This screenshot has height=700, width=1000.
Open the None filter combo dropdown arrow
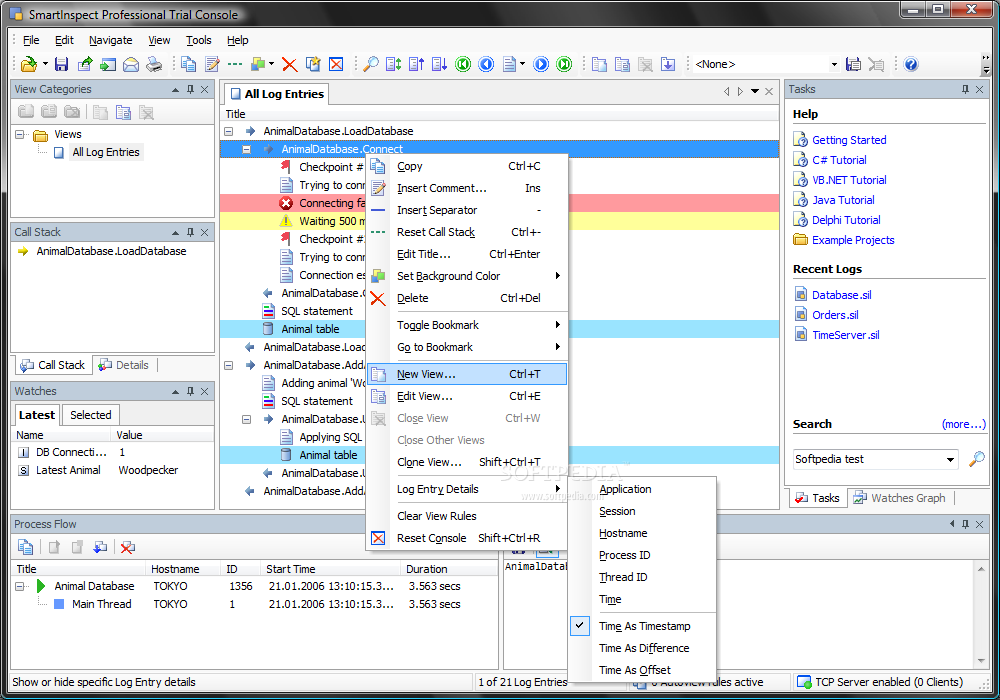pyautogui.click(x=834, y=64)
